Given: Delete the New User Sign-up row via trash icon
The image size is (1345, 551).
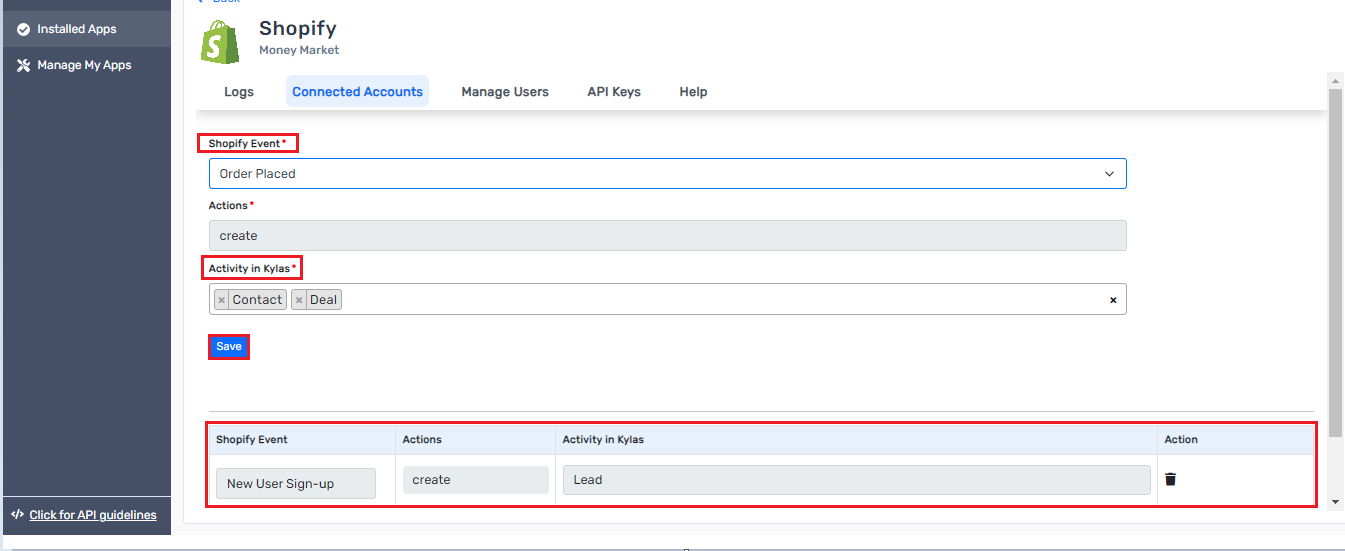Looking at the screenshot, I should tap(1170, 479).
